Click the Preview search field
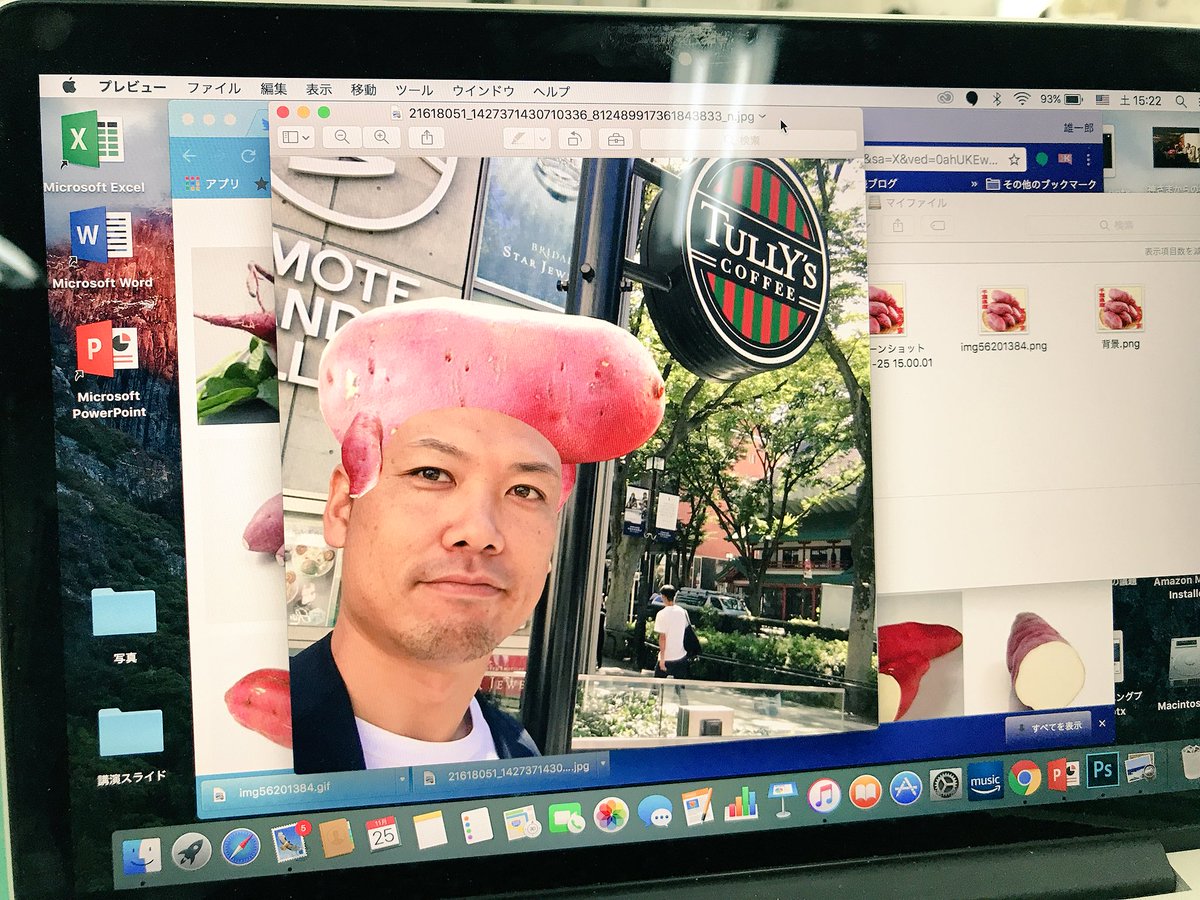This screenshot has width=1200, height=900. tap(748, 141)
